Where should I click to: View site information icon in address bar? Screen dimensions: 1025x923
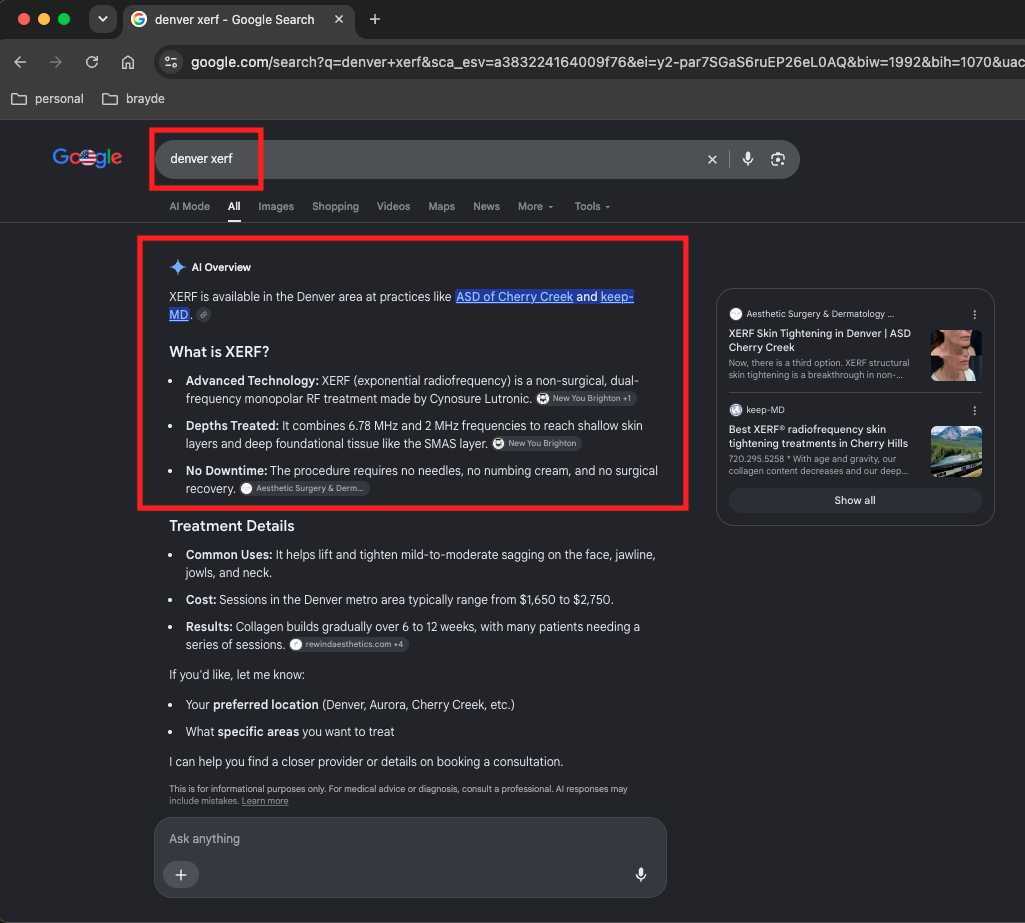pyautogui.click(x=171, y=62)
